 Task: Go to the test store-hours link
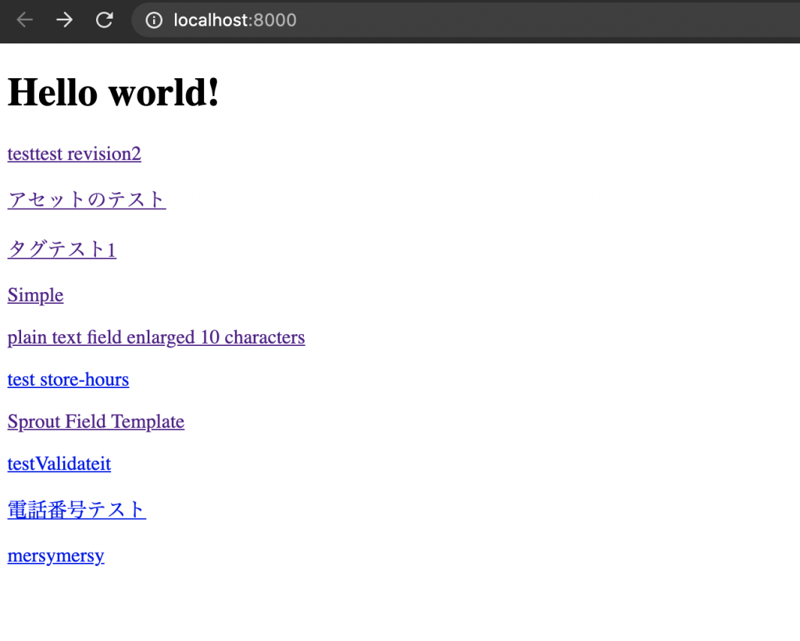(68, 380)
